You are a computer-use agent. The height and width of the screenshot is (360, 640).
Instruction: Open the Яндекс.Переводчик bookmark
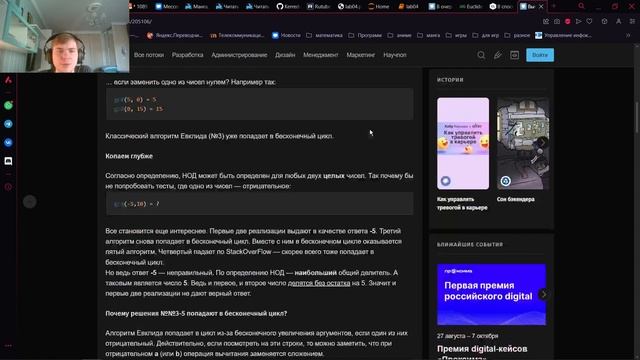[x=174, y=36]
